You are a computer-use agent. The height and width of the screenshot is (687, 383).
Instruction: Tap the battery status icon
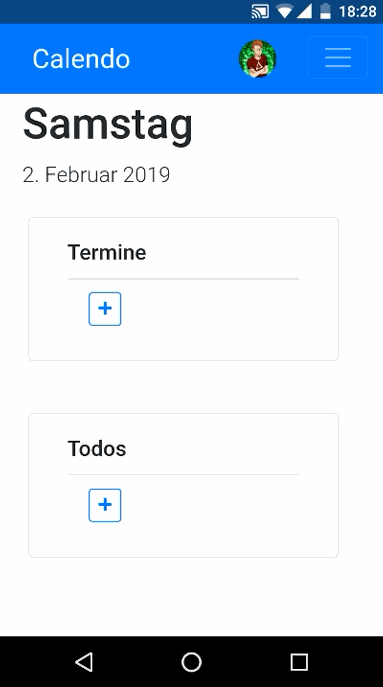[x=325, y=11]
